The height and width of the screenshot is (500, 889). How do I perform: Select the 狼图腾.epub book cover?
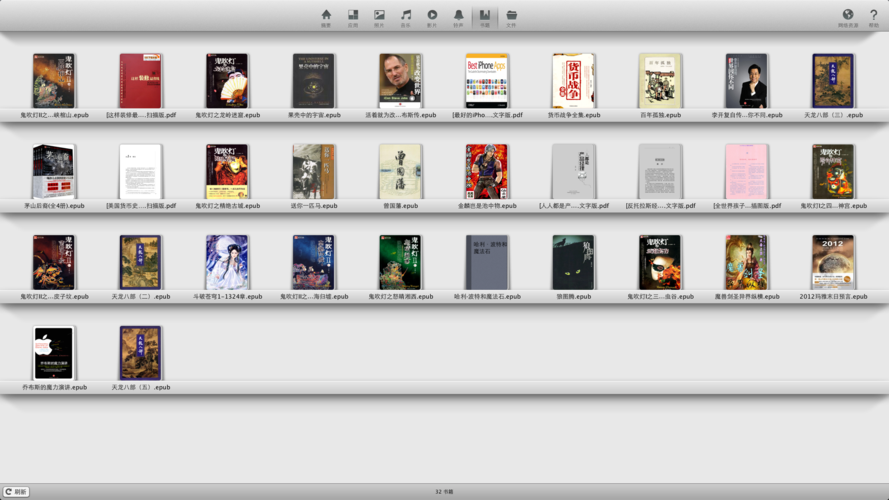tap(574, 262)
